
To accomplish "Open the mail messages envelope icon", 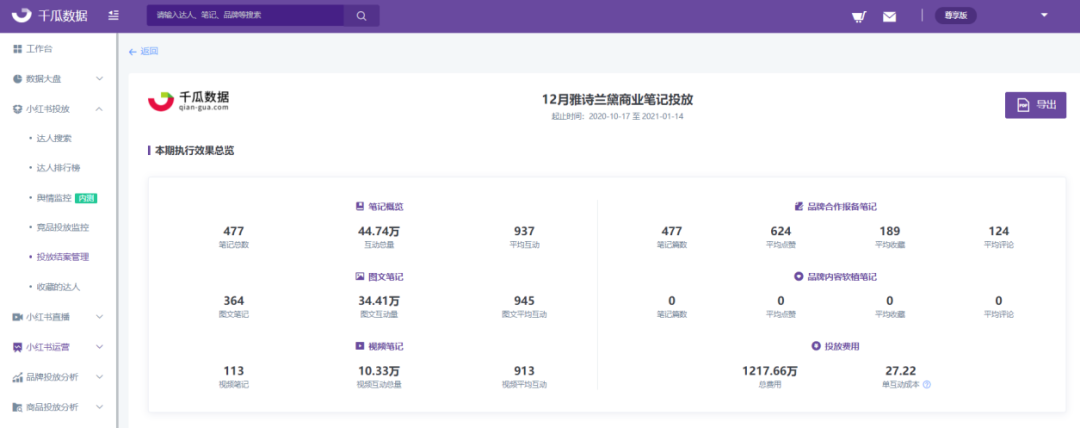I will point(889,16).
